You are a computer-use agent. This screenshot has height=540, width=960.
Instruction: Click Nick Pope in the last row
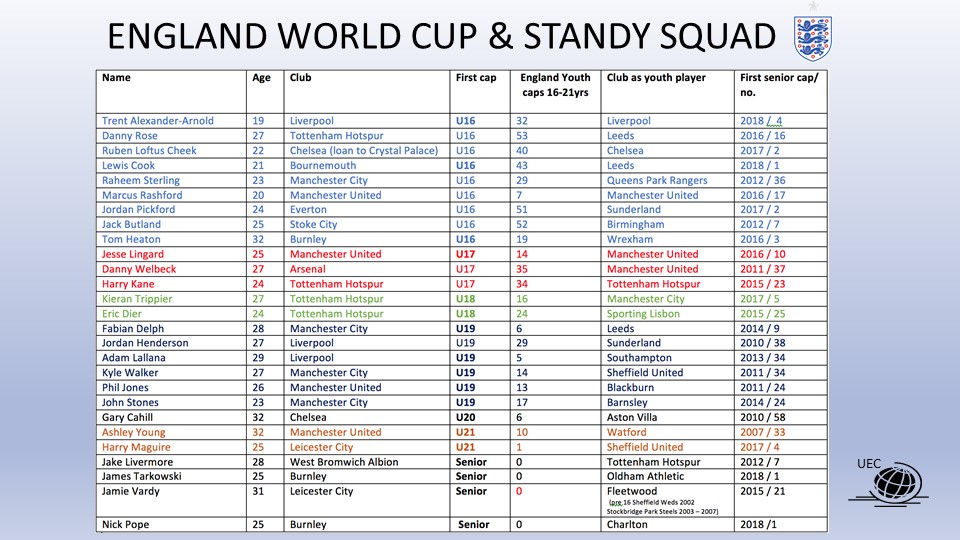click(x=127, y=524)
